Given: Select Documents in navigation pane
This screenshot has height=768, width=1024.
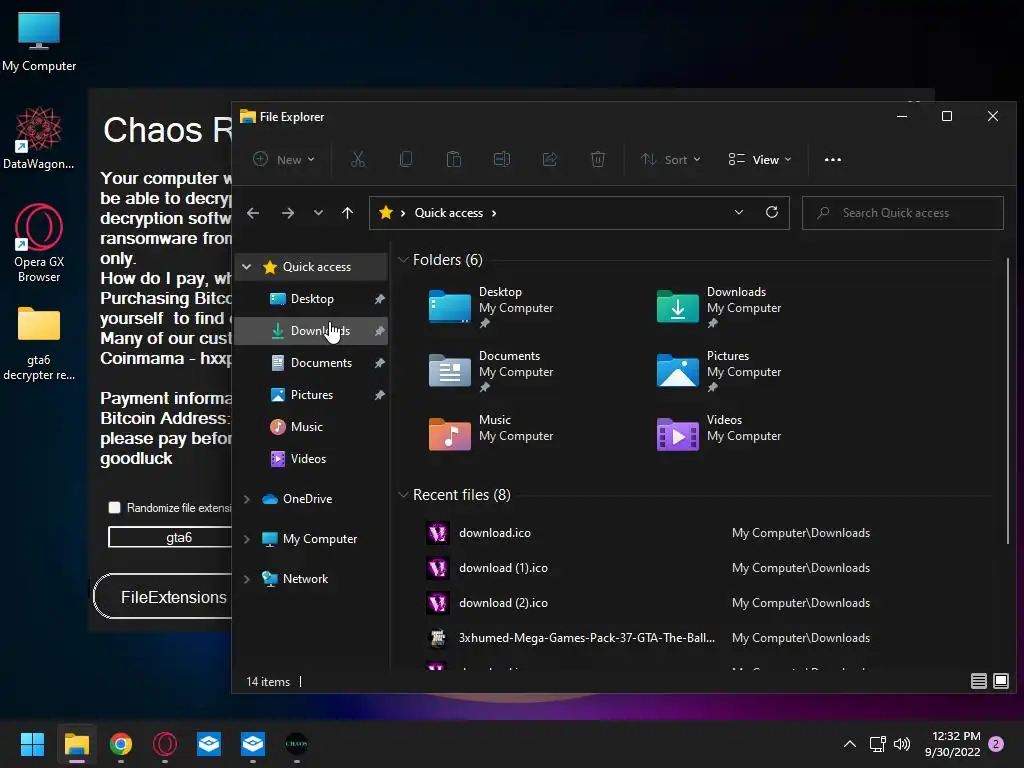Looking at the screenshot, I should [x=311, y=362].
